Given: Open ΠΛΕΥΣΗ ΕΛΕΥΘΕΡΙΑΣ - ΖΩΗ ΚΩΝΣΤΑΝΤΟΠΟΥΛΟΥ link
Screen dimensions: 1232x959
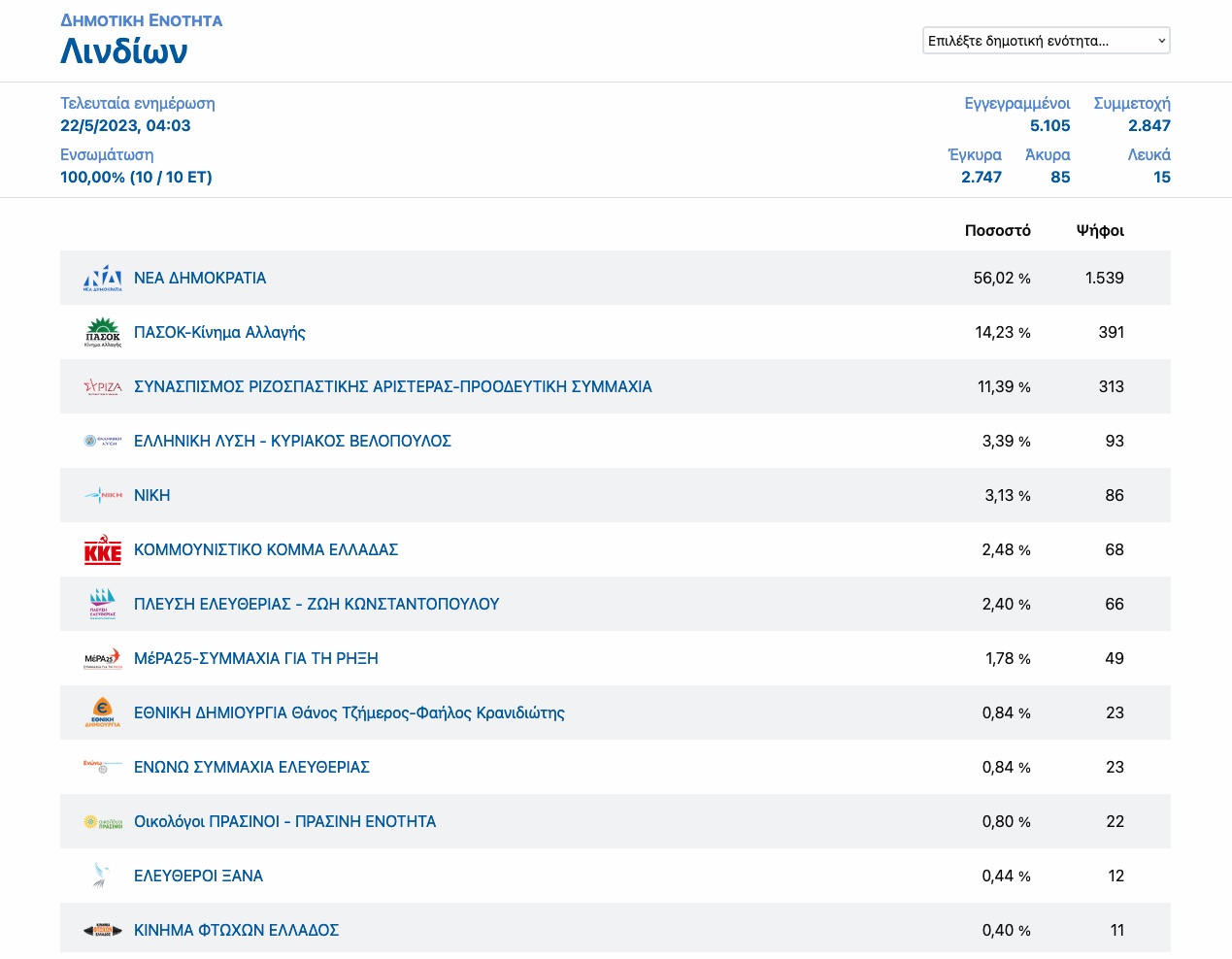Looking at the screenshot, I should [316, 604].
